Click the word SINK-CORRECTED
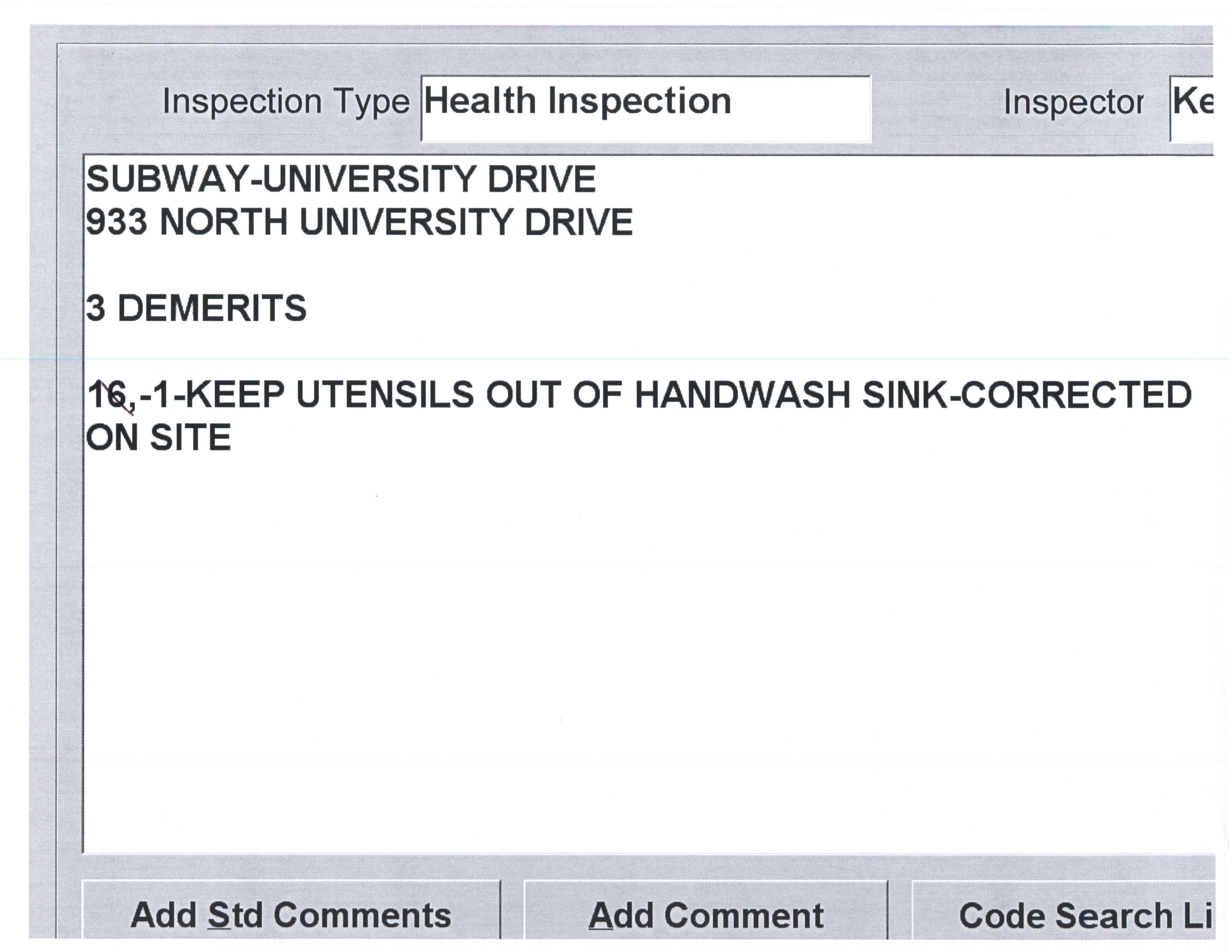The width and height of the screenshot is (1232, 952). point(1027,395)
